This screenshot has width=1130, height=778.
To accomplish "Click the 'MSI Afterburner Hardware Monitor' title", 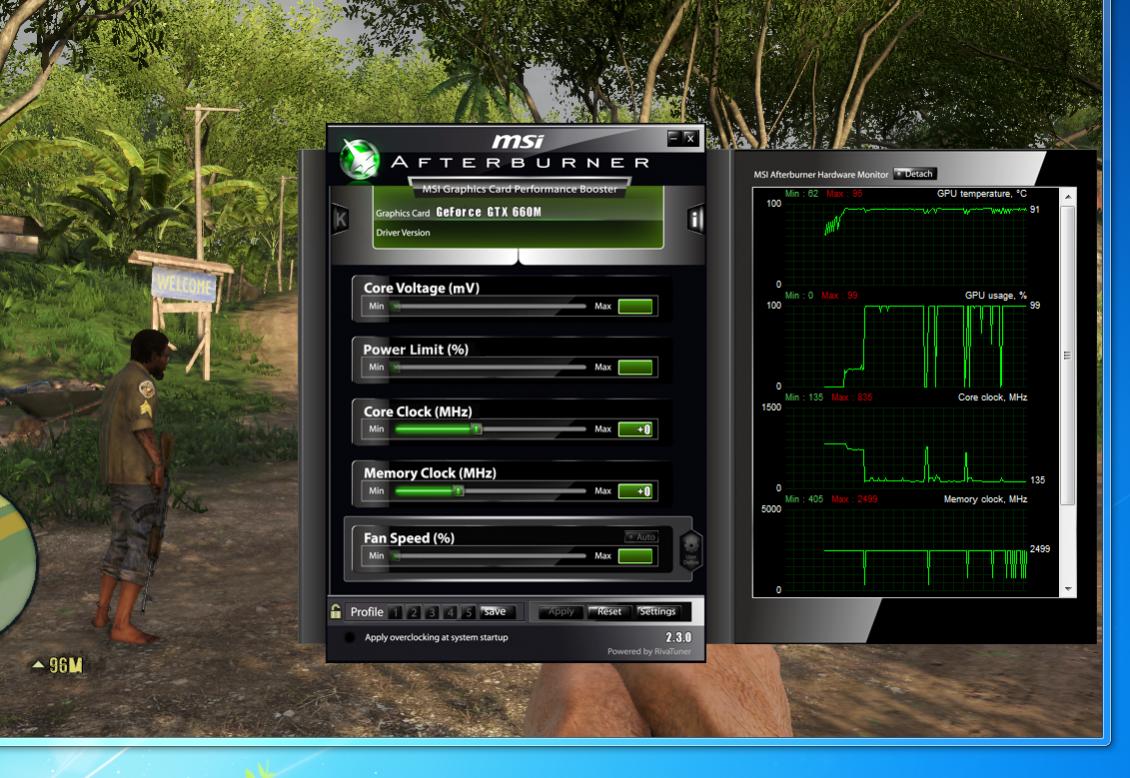I will click(821, 174).
